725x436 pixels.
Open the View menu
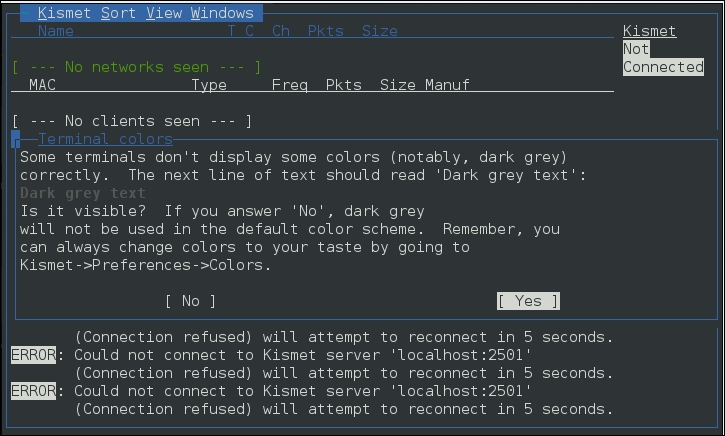point(163,13)
